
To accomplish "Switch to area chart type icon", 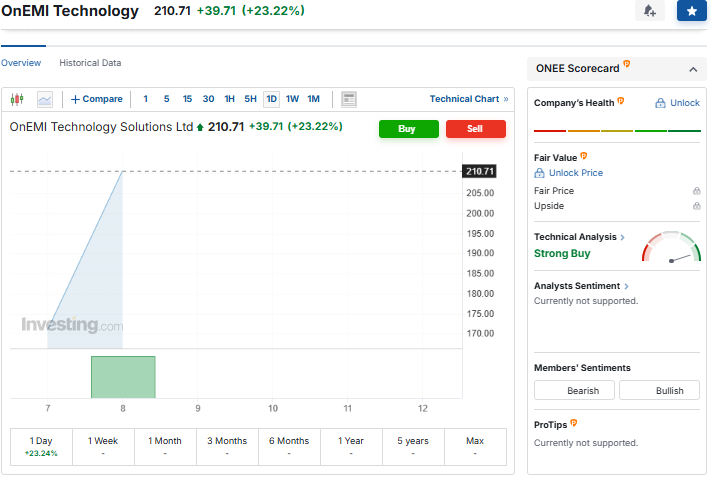I will pos(45,99).
